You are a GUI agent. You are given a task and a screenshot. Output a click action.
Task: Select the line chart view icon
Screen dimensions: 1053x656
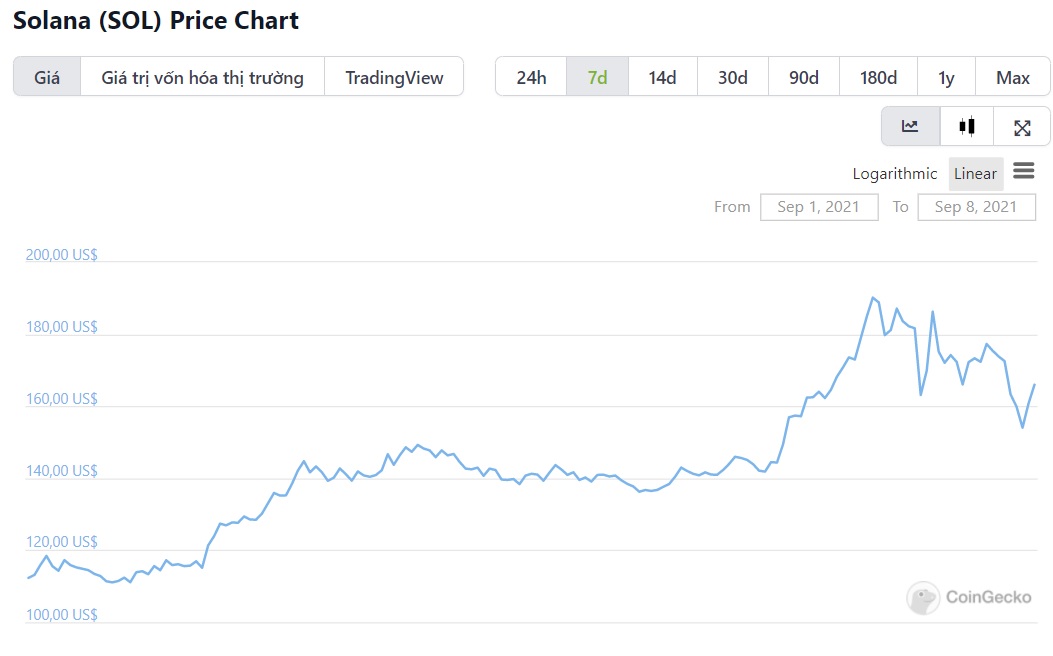click(x=911, y=126)
